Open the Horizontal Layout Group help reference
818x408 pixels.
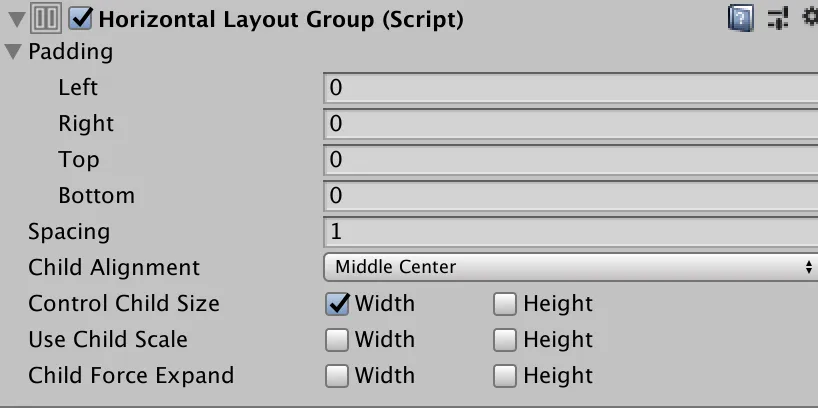(739, 17)
